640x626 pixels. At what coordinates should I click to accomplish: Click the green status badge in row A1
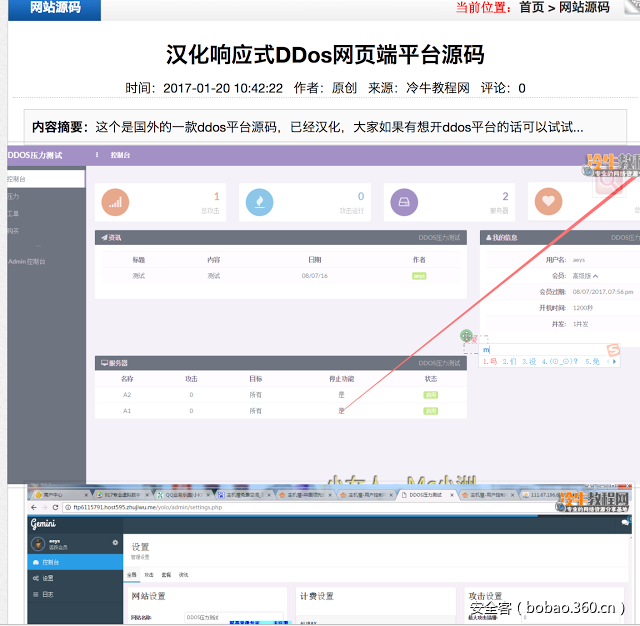coord(431,411)
